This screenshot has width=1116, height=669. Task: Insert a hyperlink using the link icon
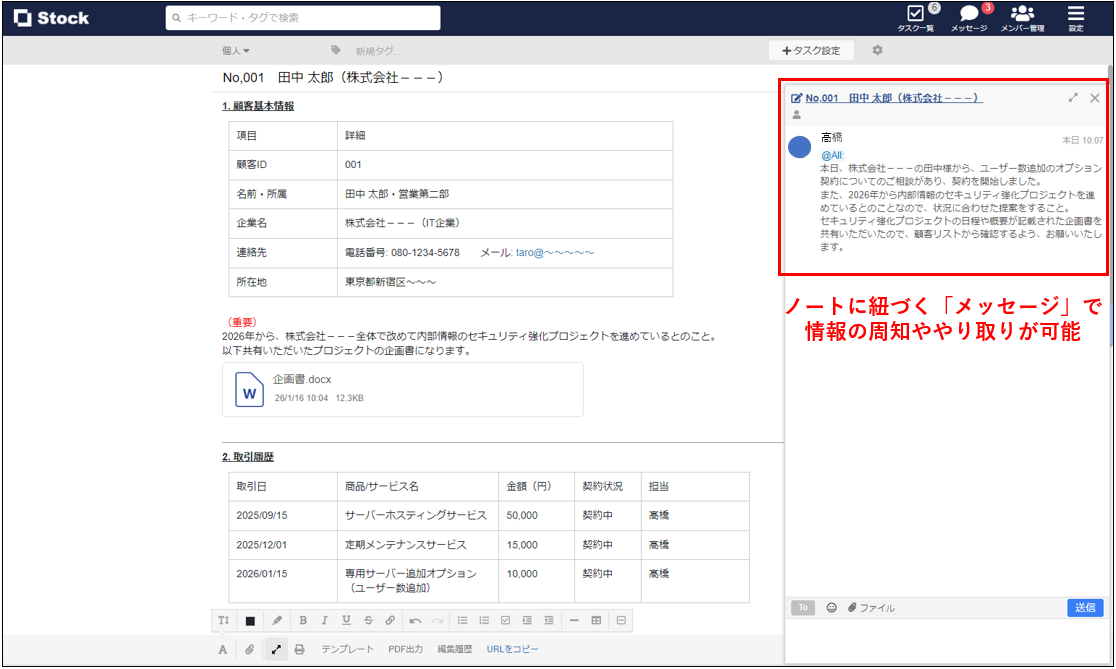point(389,620)
